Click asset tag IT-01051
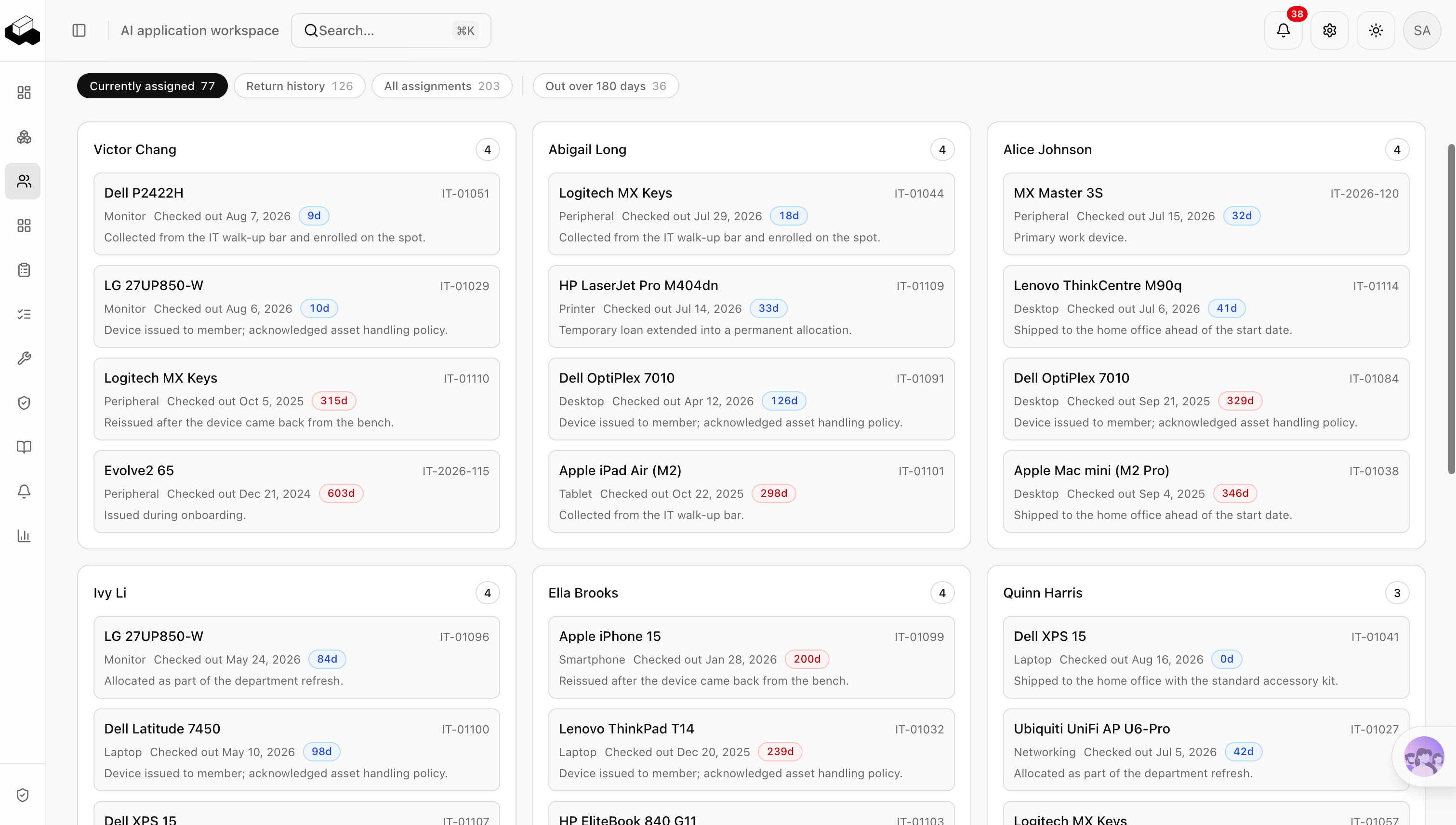Viewport: 1456px width, 825px height. [466, 194]
